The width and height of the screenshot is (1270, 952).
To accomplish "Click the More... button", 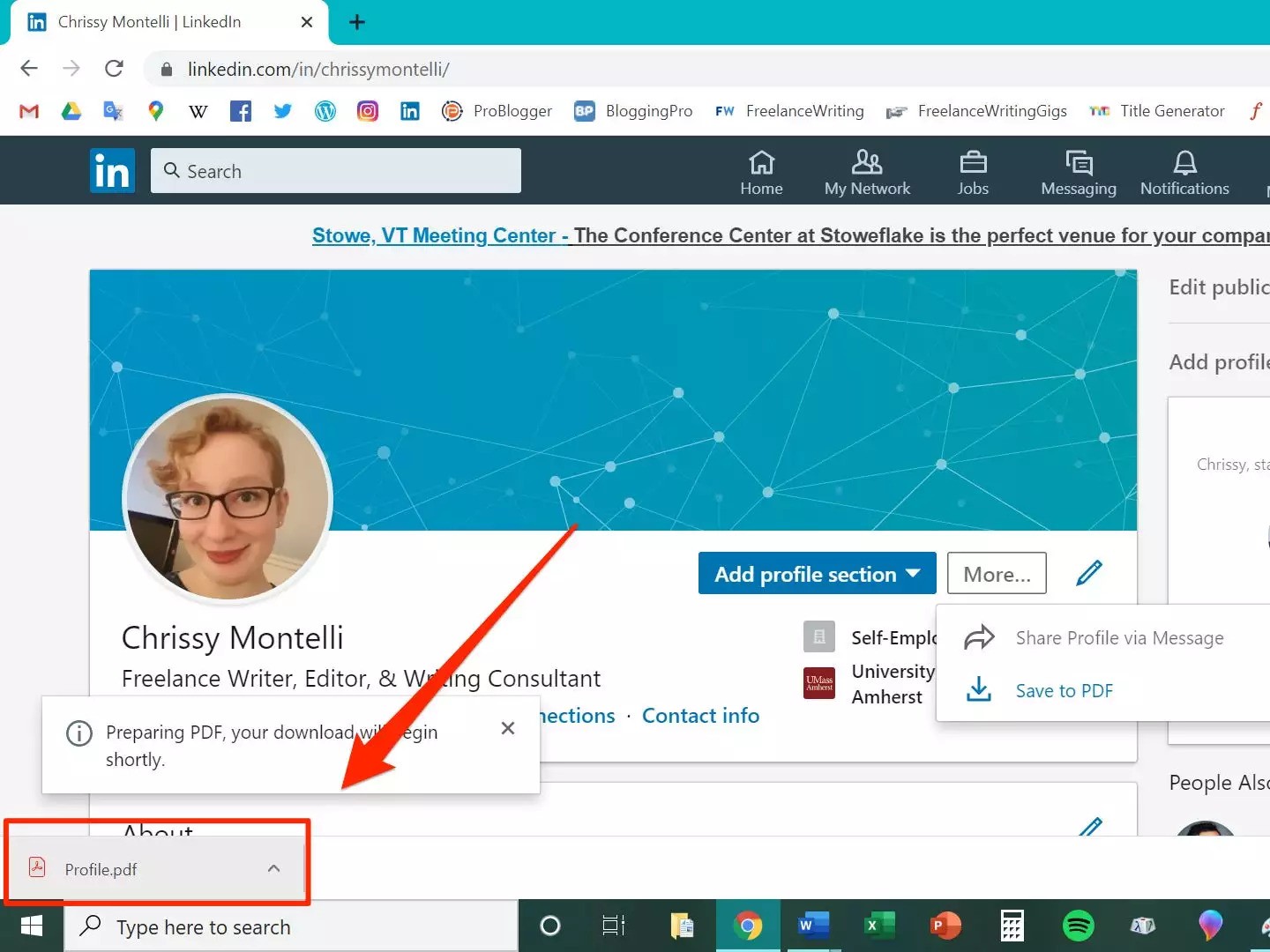I will point(997,574).
